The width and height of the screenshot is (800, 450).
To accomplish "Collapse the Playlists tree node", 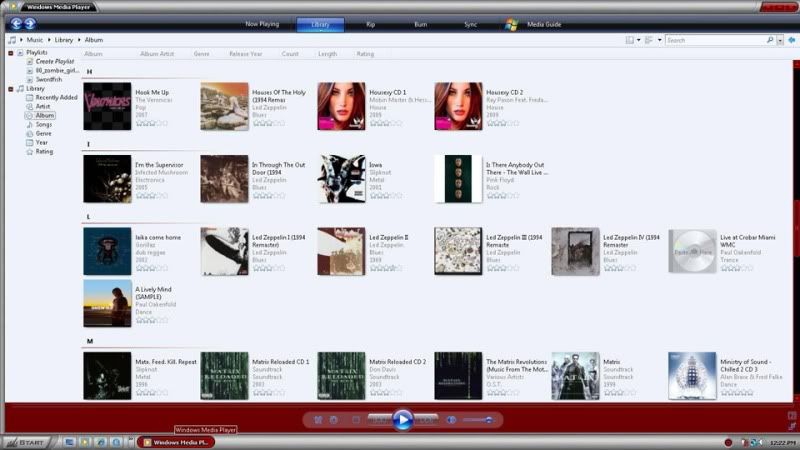I will click(11, 53).
